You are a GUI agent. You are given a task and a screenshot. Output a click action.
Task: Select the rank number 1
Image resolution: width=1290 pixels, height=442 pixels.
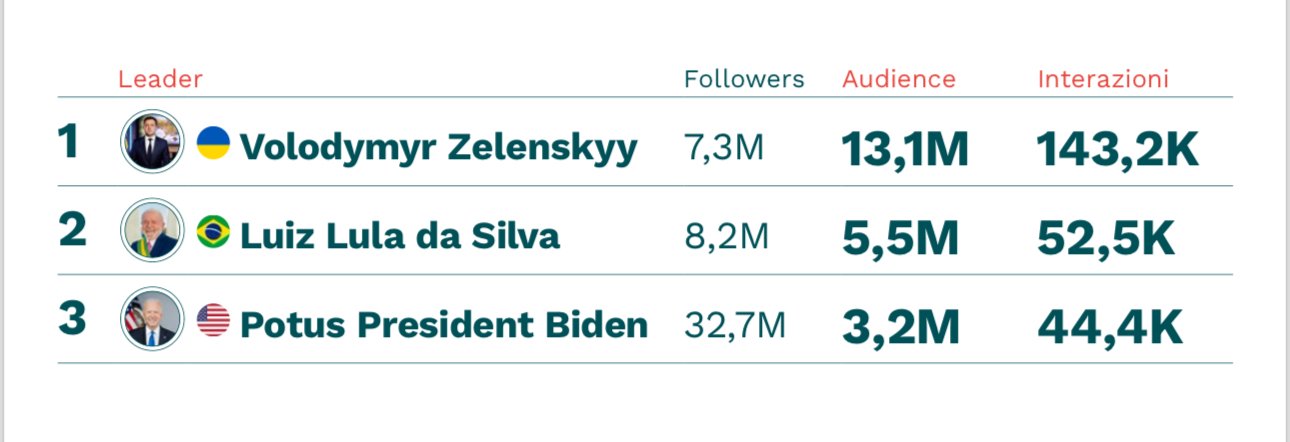coord(68,143)
